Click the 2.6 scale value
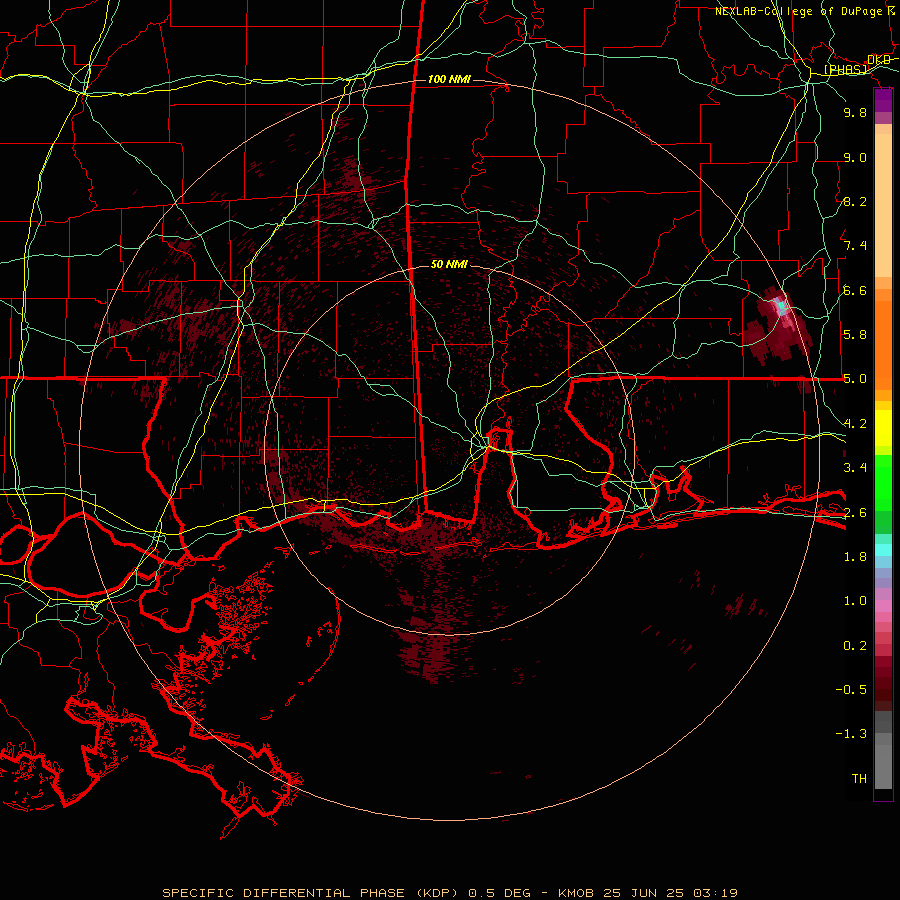This screenshot has height=900, width=900. [x=855, y=513]
